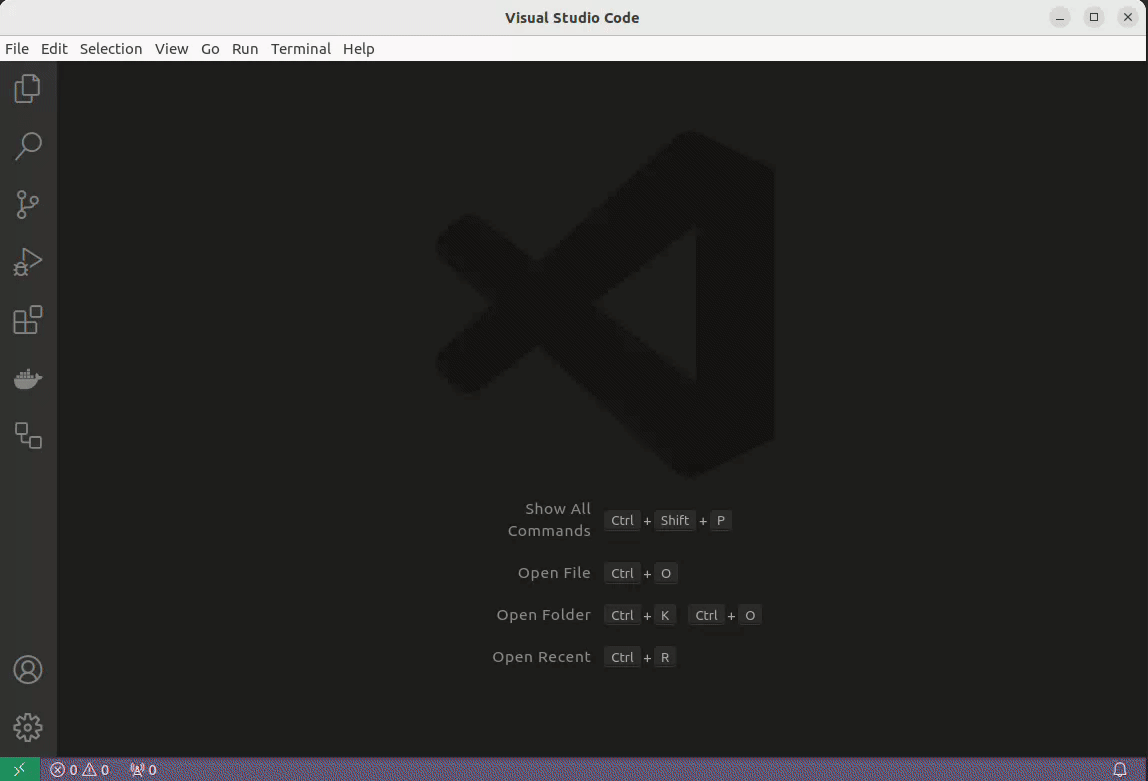Open the Source Control view icon

tap(28, 204)
